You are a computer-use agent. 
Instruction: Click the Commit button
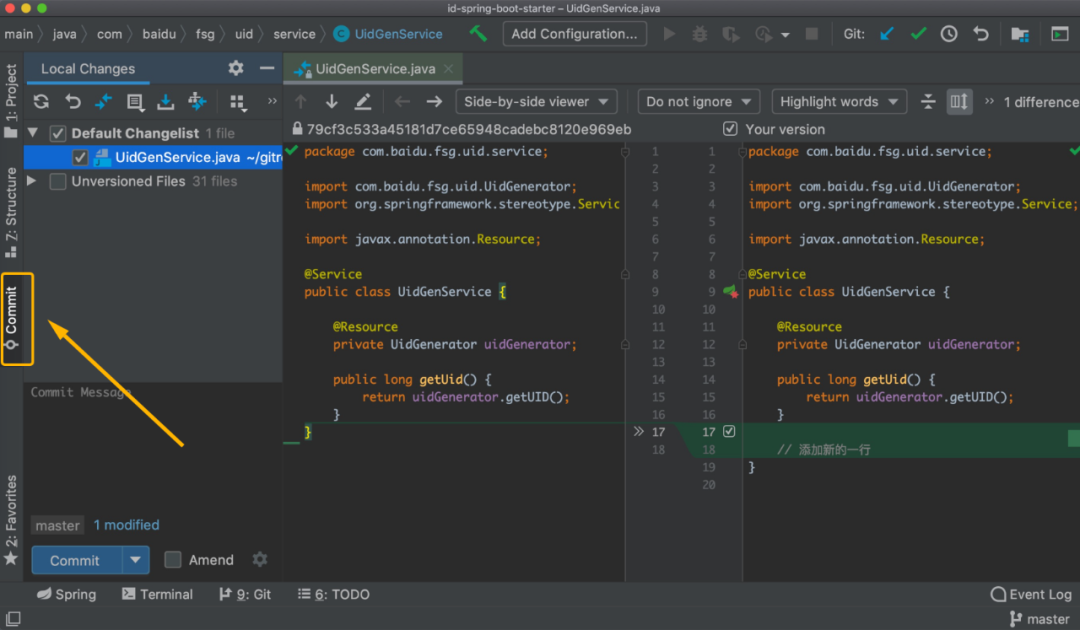point(75,560)
